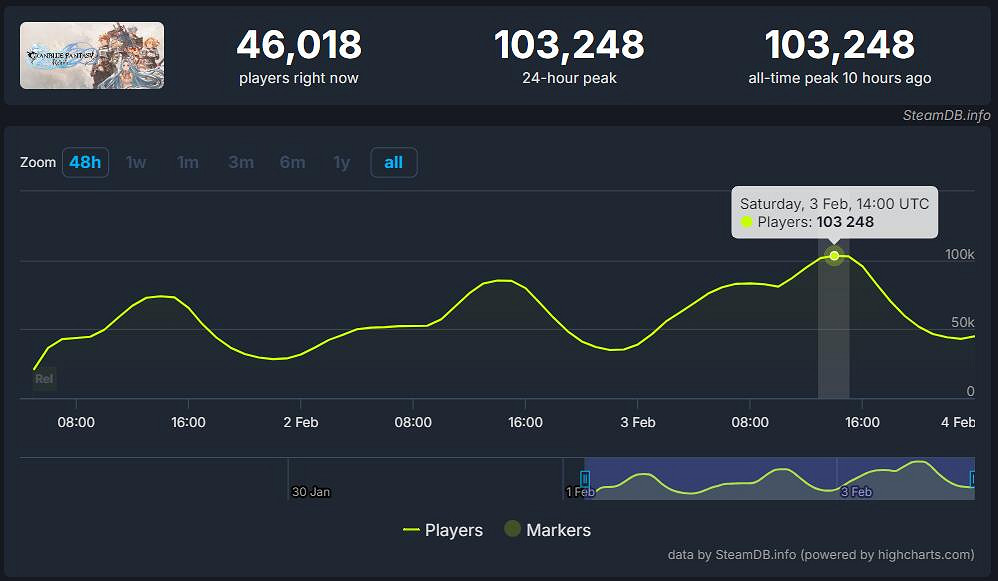Click the Granblue Fantasy Relink game thumbnail

click(92, 56)
